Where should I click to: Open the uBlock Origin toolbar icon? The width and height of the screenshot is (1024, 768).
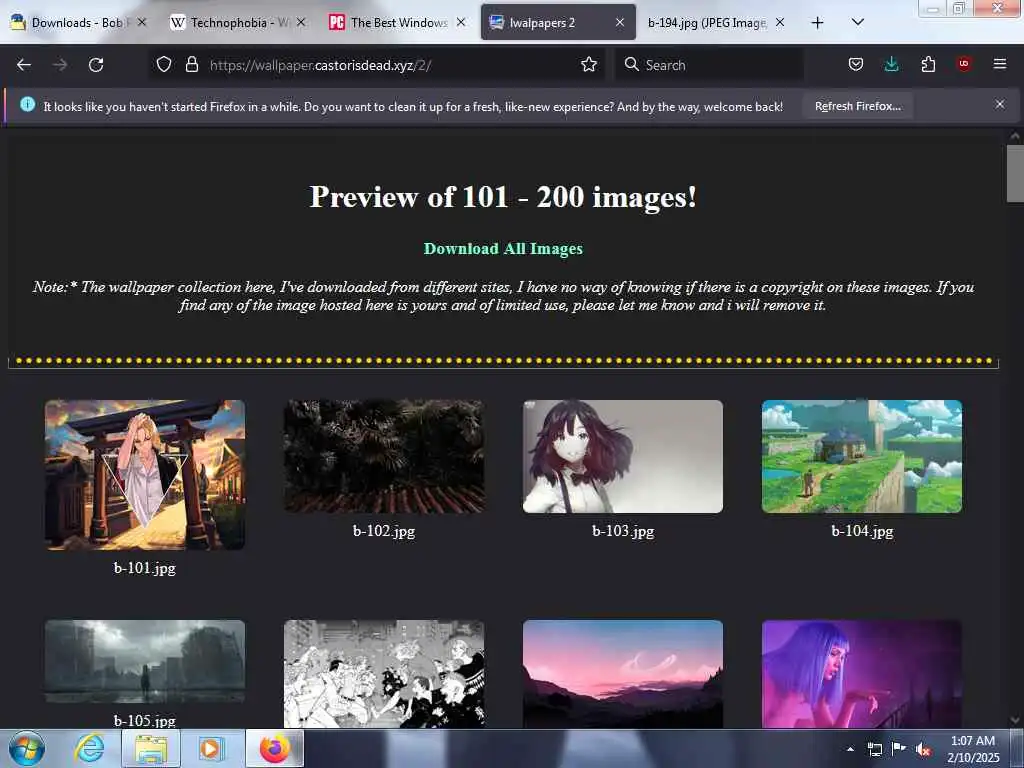tap(964, 63)
